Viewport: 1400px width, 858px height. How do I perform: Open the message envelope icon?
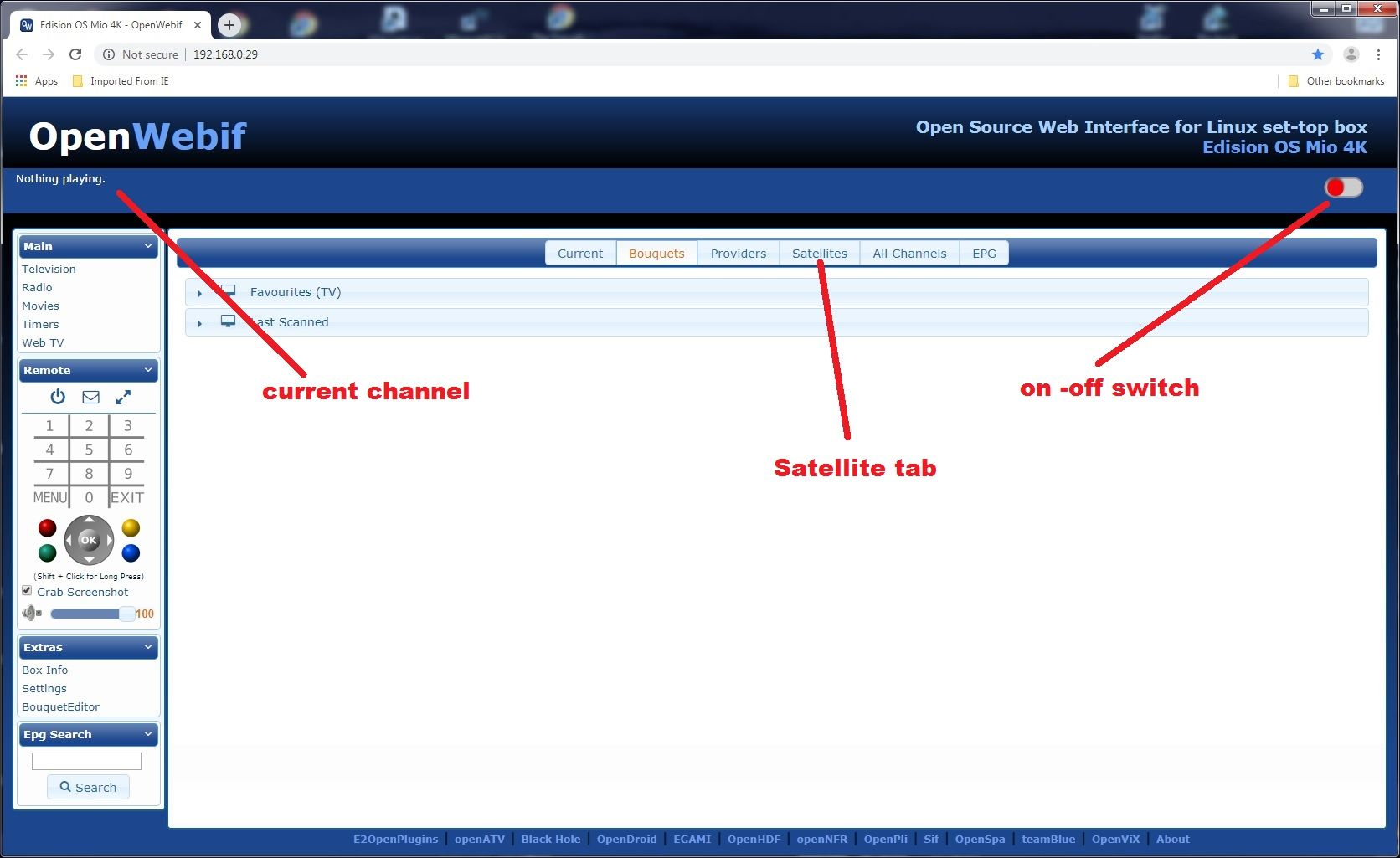(x=90, y=397)
